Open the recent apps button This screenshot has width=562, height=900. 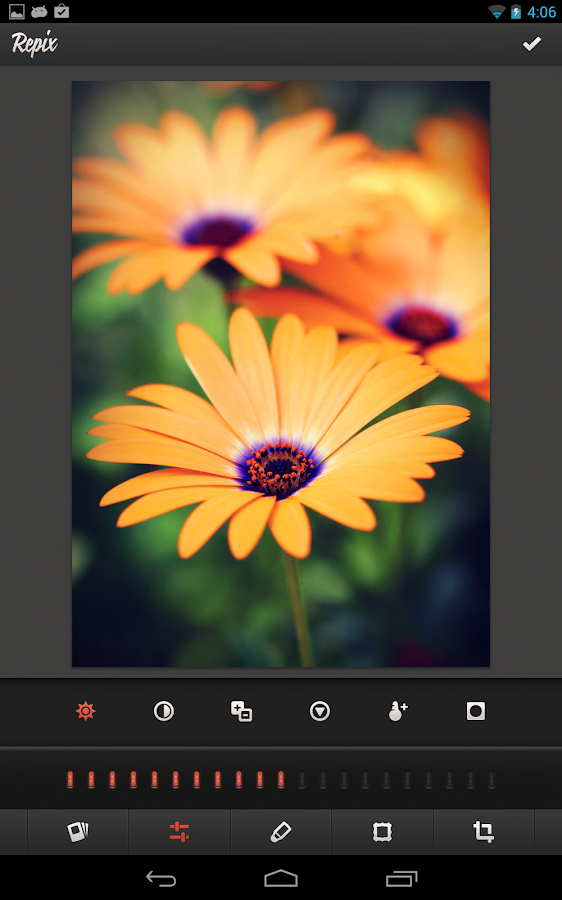pyautogui.click(x=401, y=878)
